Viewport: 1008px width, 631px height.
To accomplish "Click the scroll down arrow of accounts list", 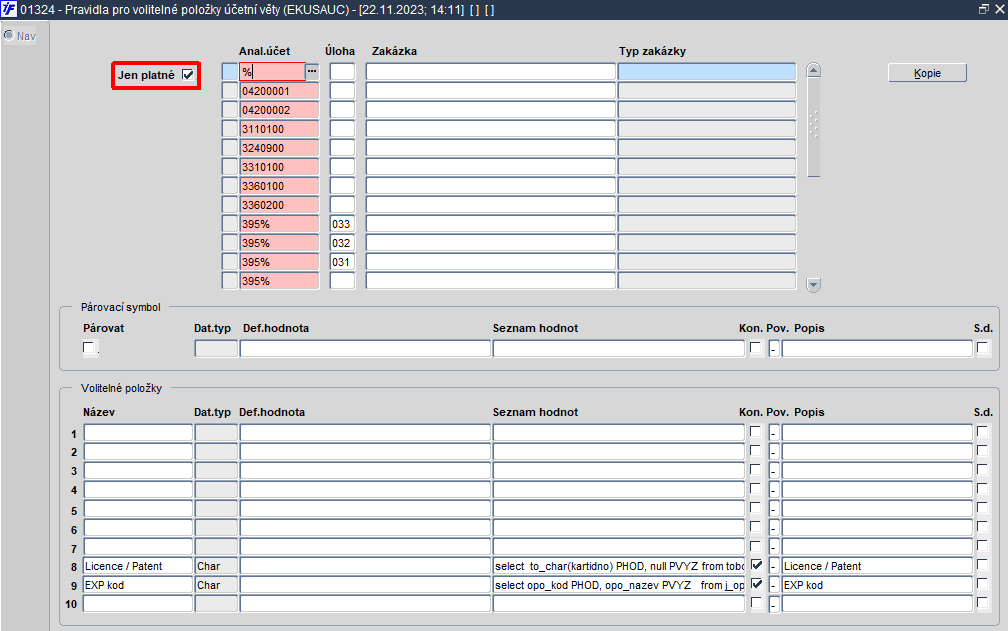I will (x=813, y=285).
